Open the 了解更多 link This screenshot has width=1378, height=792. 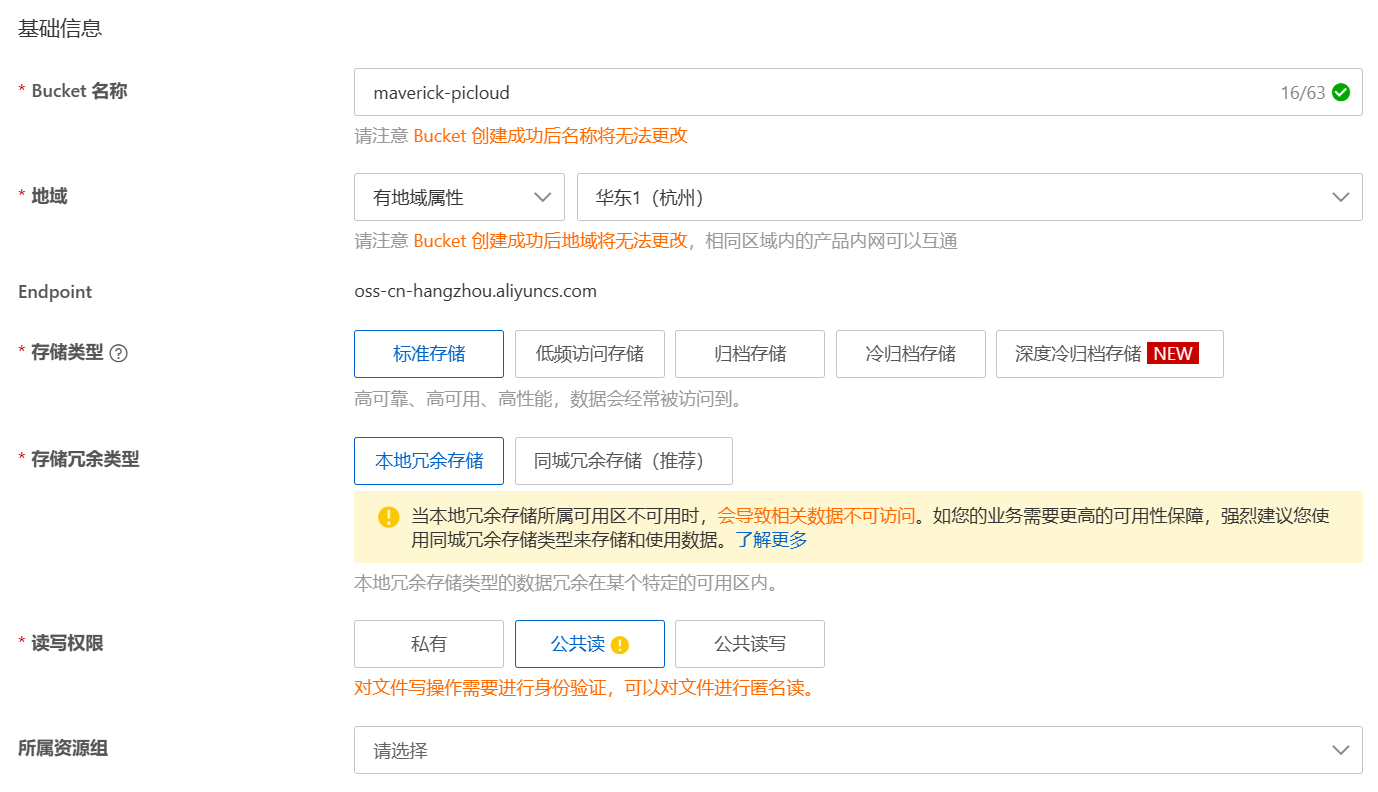[x=771, y=540]
